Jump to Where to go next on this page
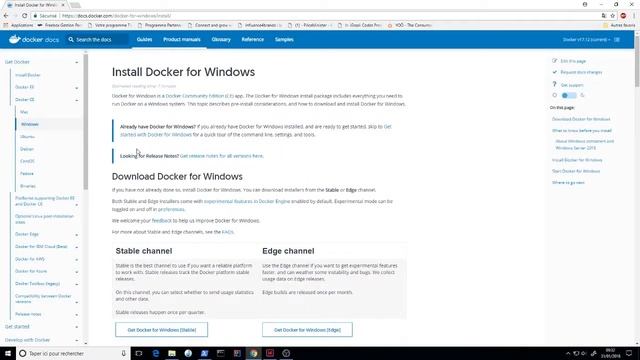The image size is (640, 360). [568, 182]
